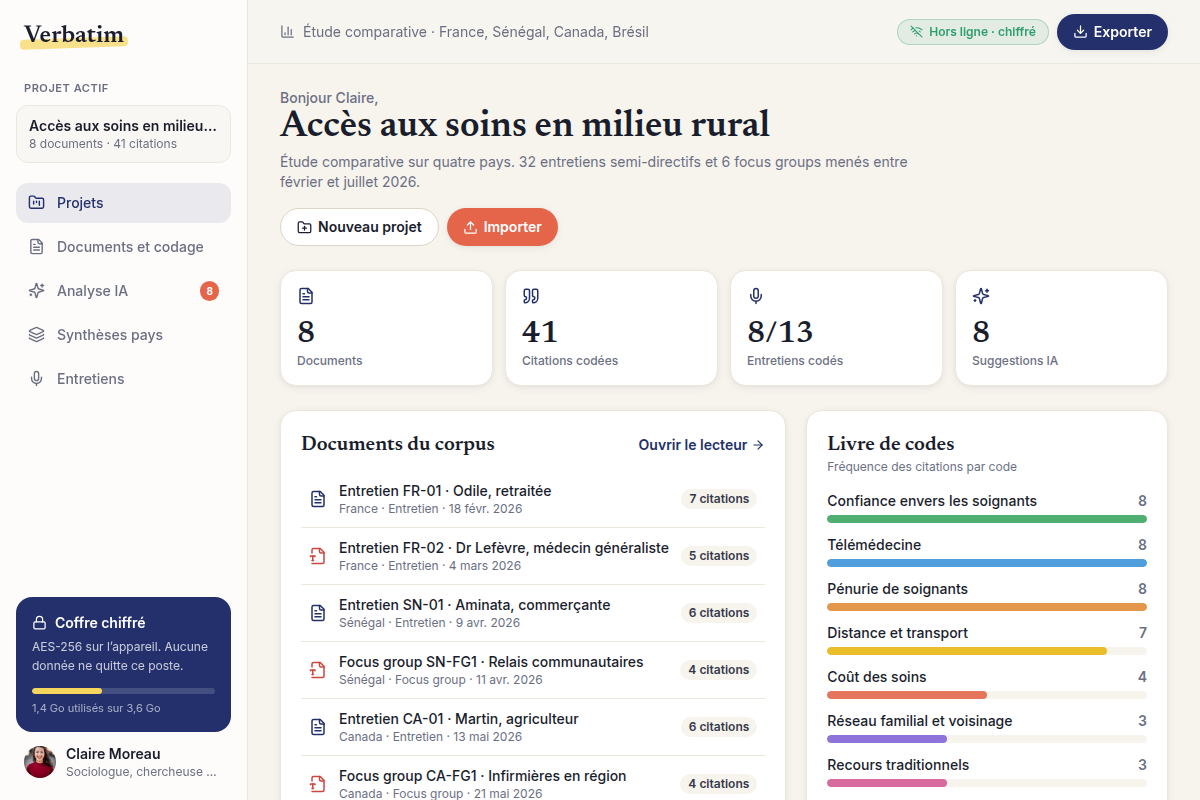The width and height of the screenshot is (1200, 800).
Task: Click the 7 citations badge for FR-01
Action: point(719,499)
